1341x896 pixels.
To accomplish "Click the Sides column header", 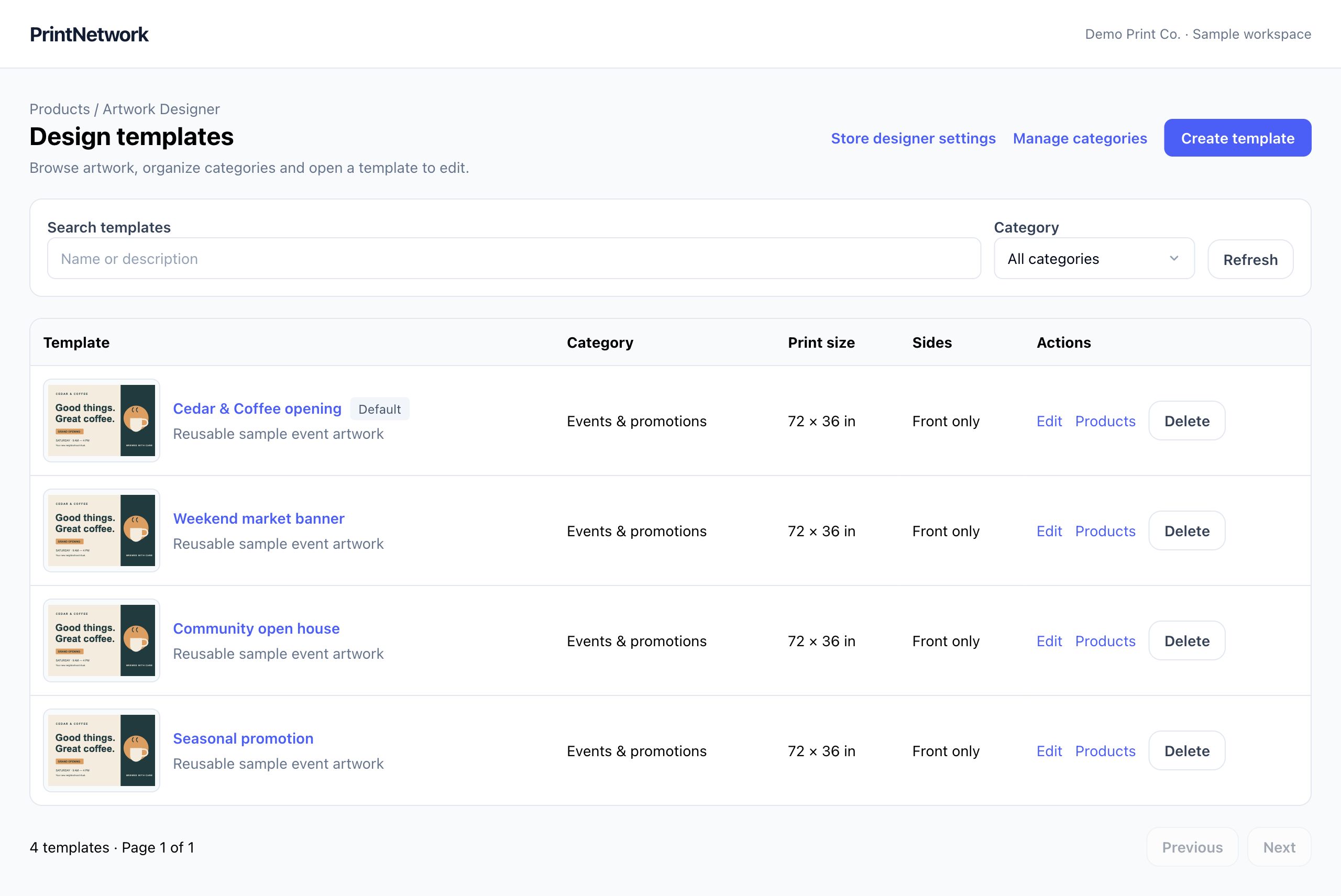I will 932,342.
